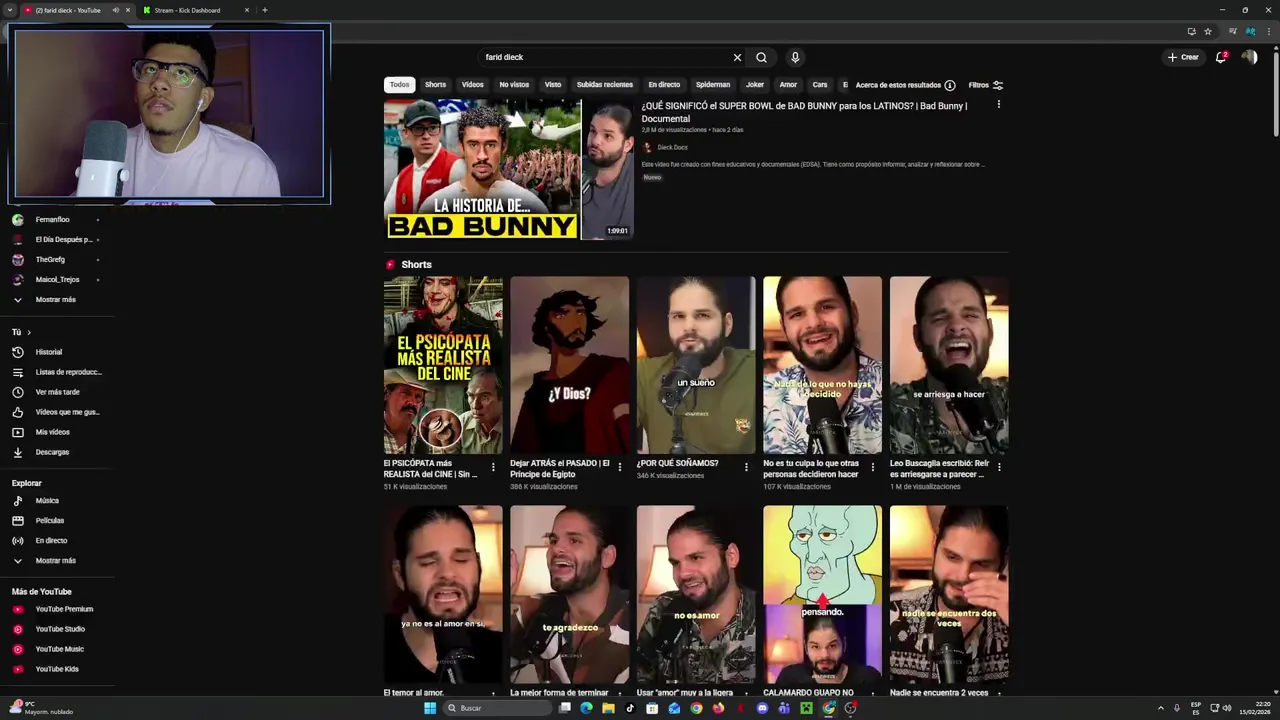Screen dimensions: 1280x720
Task: Select the No vistos filter chip
Action: point(514,85)
